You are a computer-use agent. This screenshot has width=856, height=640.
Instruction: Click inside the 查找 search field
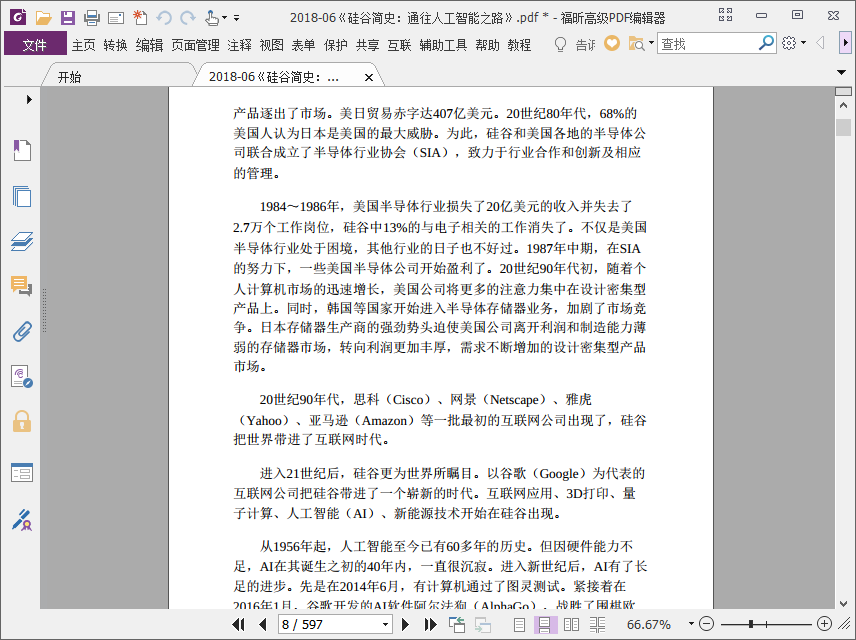(x=708, y=43)
